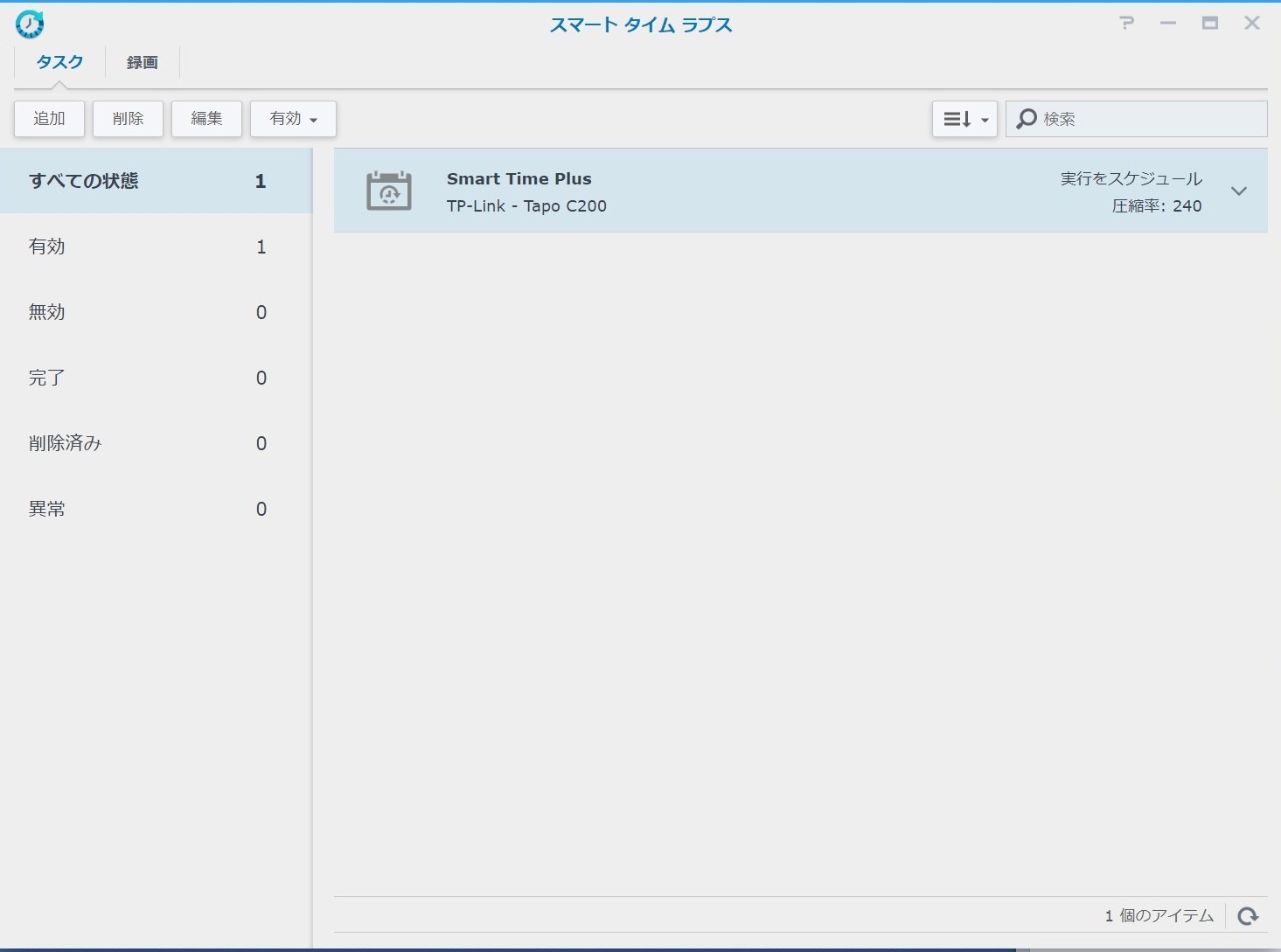The image size is (1281, 952).
Task: Maximize the スマート タイム ラプス window
Action: [x=1210, y=24]
